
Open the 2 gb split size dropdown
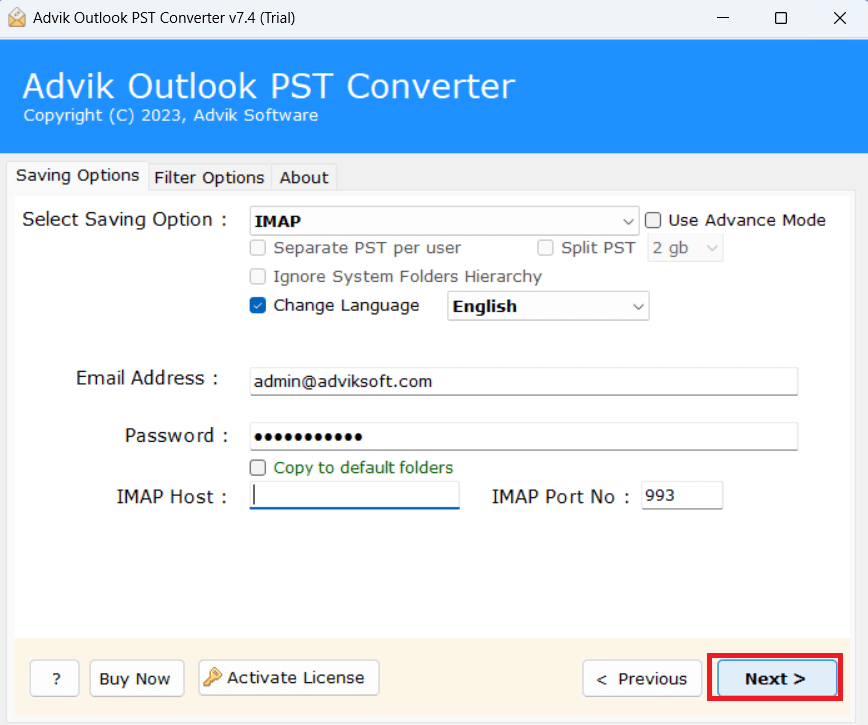pos(685,248)
